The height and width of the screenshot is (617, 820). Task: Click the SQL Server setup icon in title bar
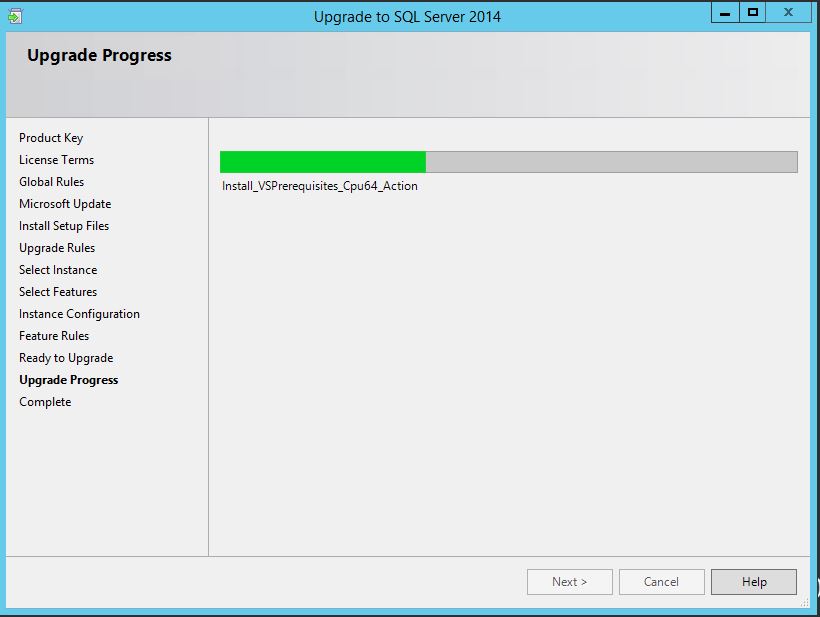click(x=14, y=16)
